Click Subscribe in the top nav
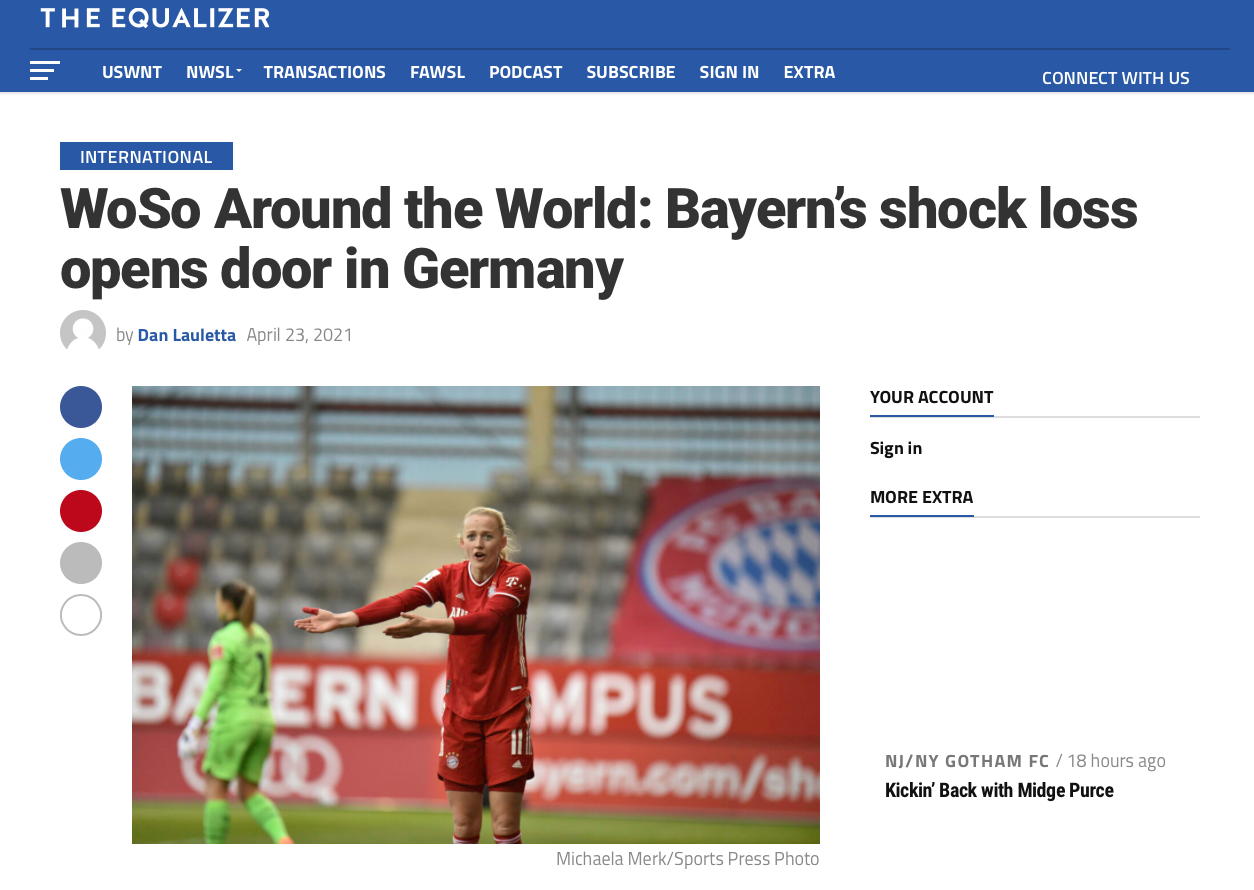The width and height of the screenshot is (1254, 890). pos(631,72)
